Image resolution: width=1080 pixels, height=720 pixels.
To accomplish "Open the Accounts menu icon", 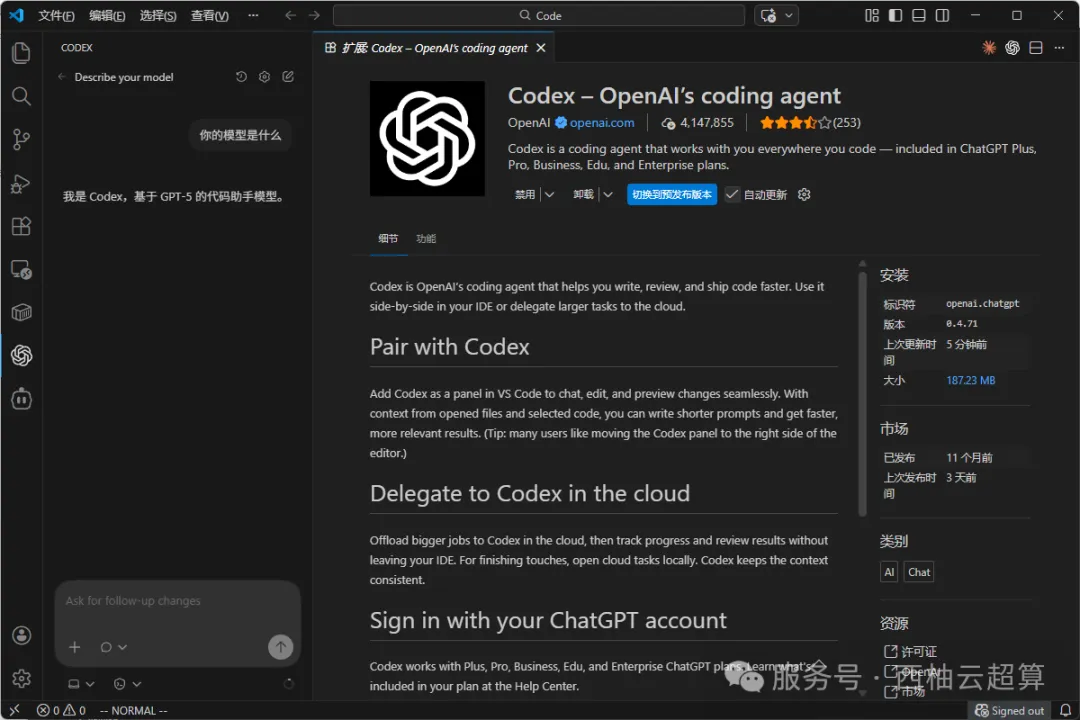I will click(x=21, y=635).
